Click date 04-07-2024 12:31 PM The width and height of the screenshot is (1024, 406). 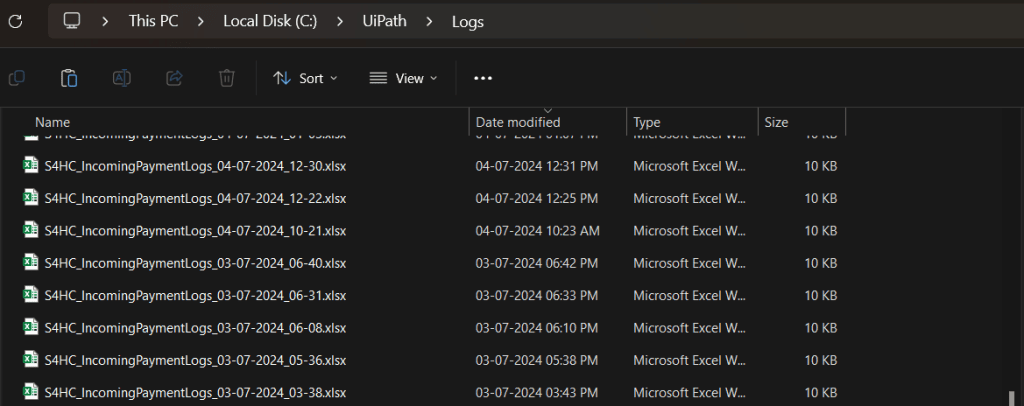point(536,166)
